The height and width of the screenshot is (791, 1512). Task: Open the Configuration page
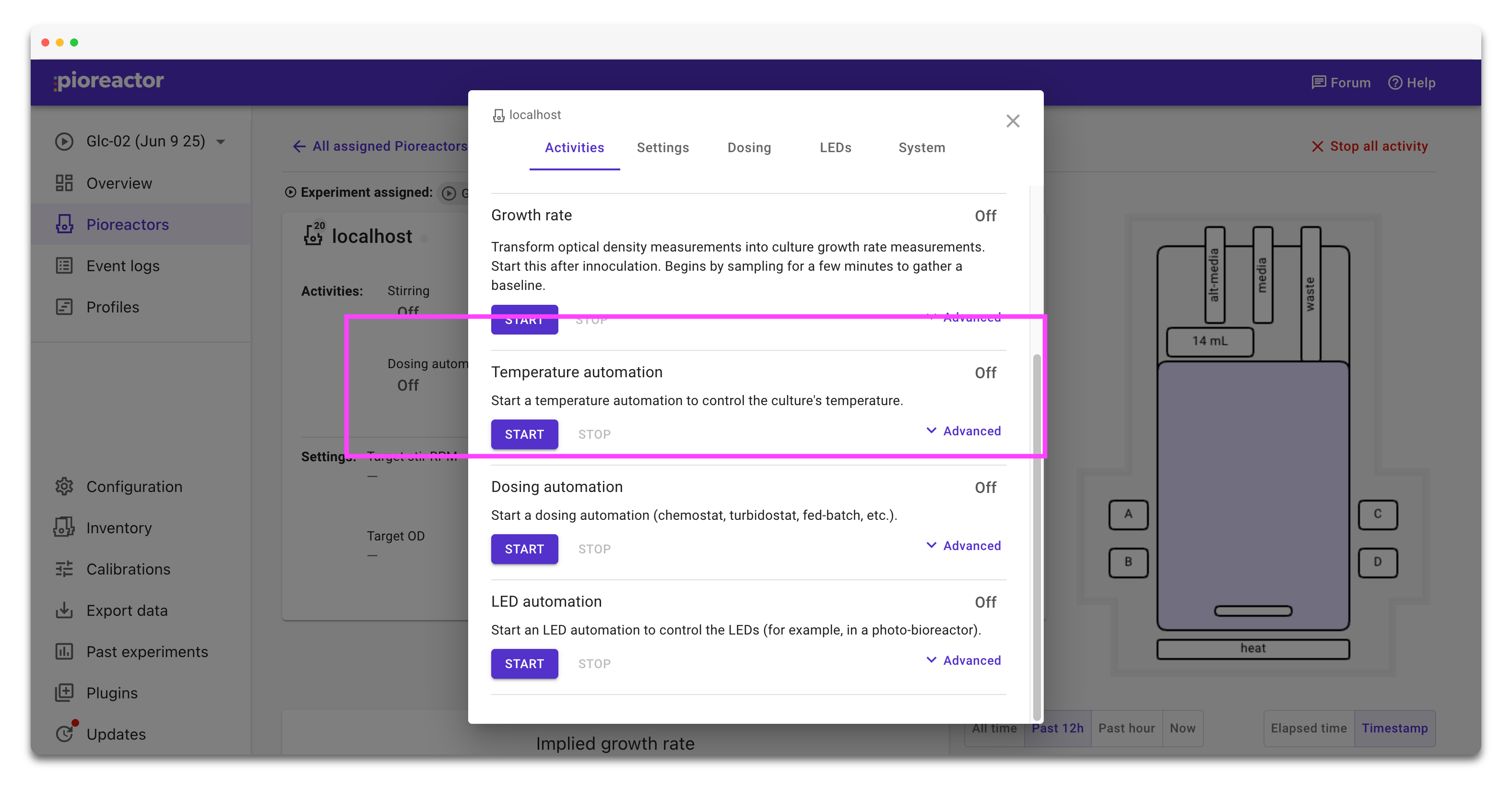click(x=134, y=486)
